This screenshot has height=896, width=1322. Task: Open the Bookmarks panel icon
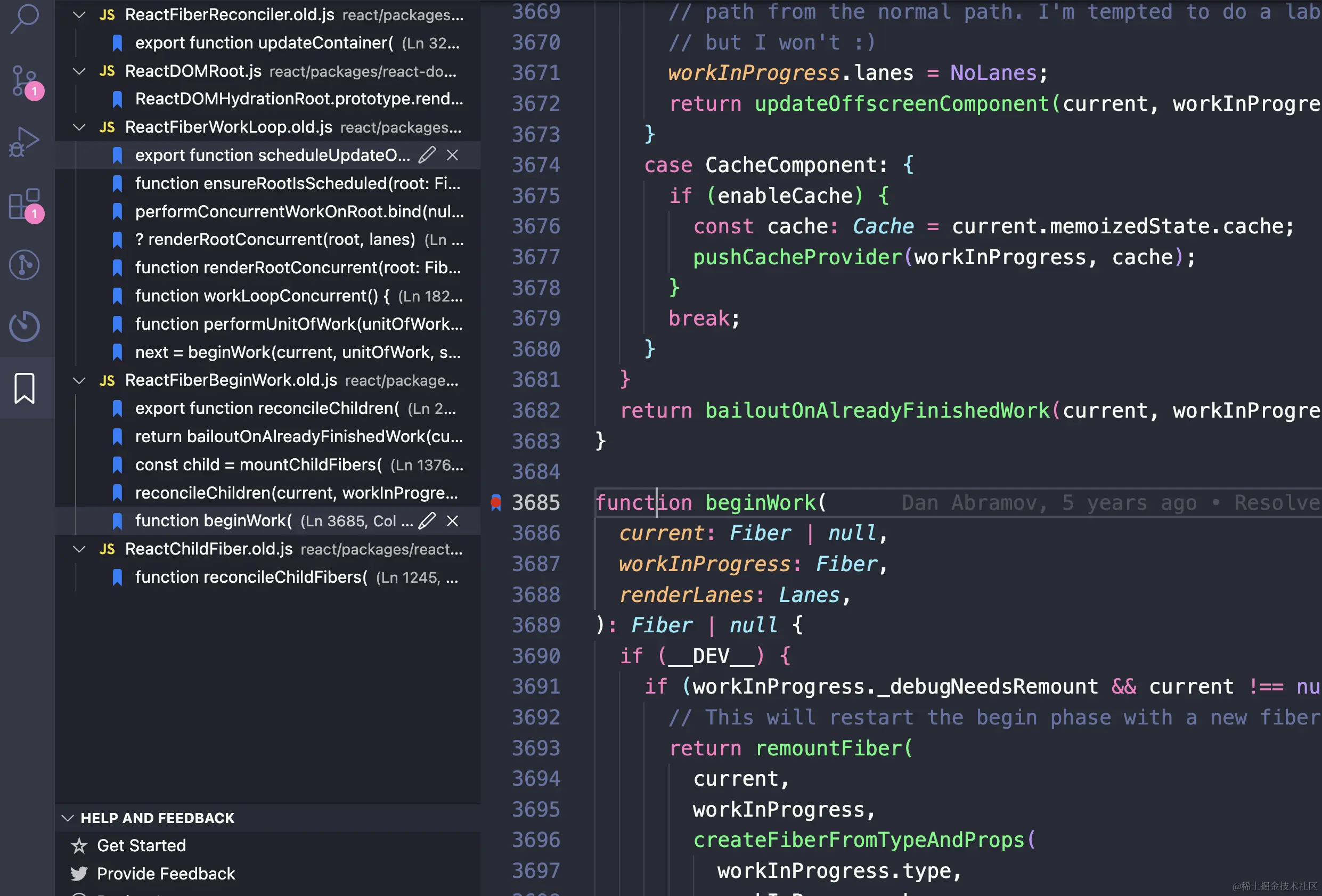click(25, 388)
